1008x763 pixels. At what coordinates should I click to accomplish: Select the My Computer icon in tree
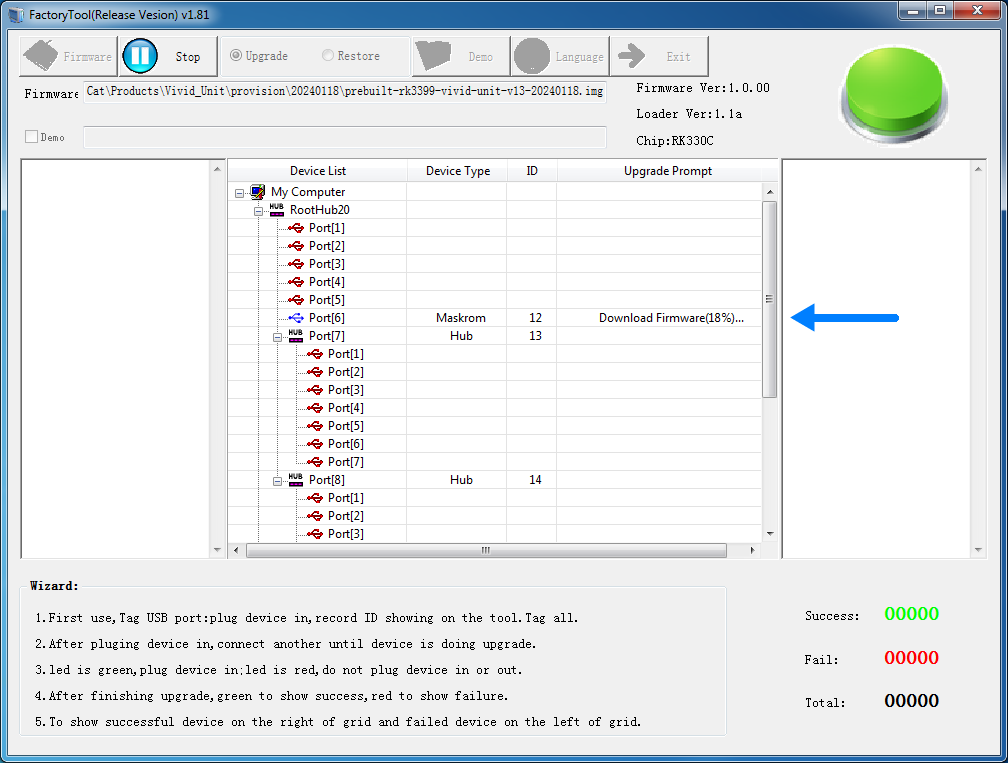[258, 192]
